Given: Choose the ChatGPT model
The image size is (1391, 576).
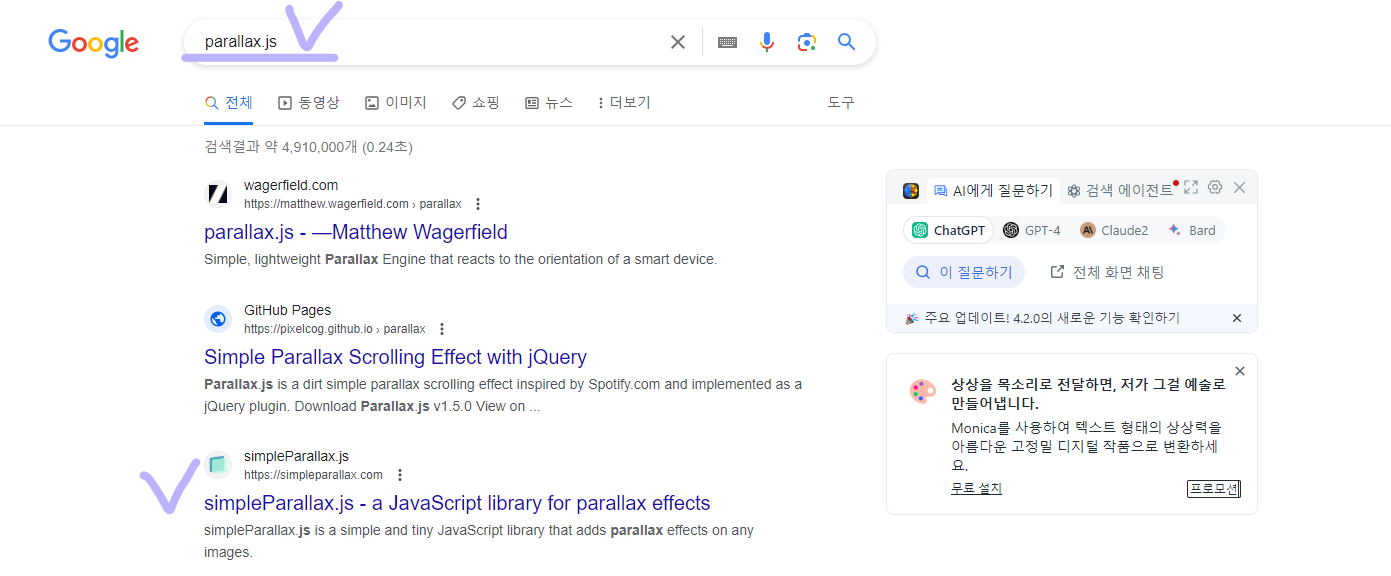Looking at the screenshot, I should tap(949, 230).
